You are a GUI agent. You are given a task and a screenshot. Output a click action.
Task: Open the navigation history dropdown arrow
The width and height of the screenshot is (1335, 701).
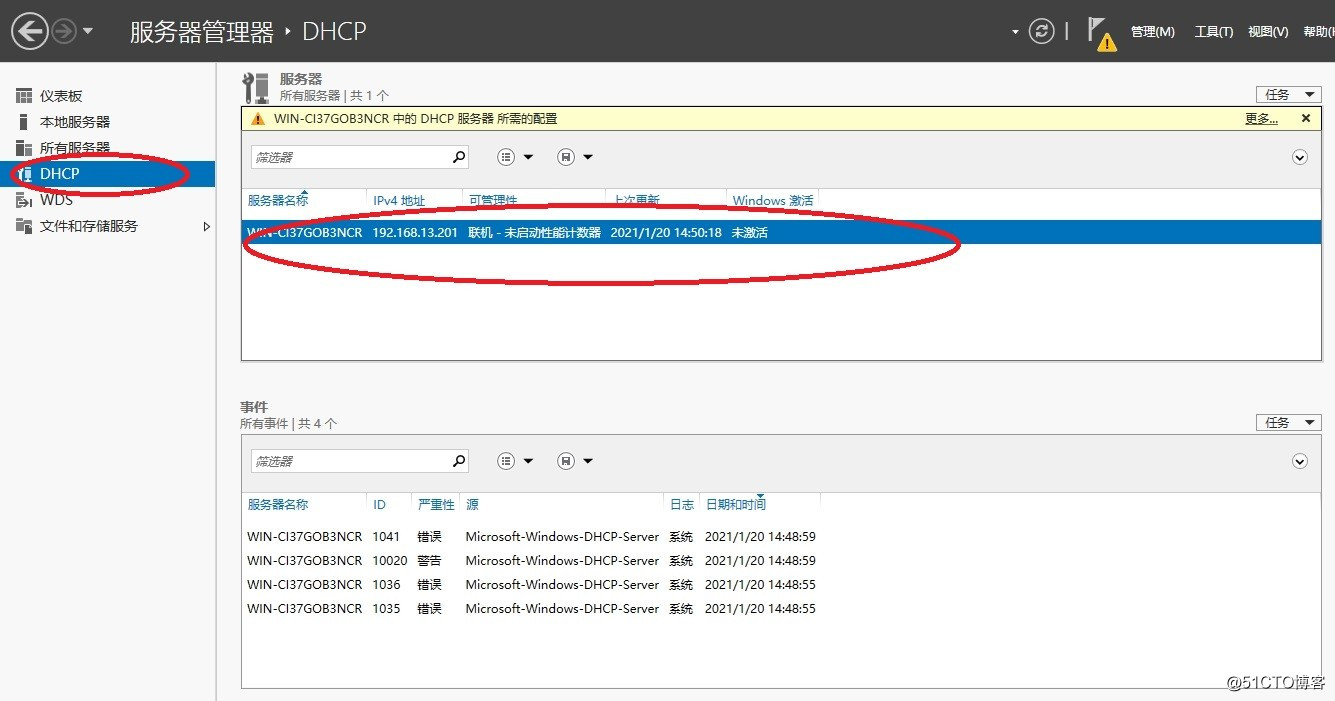click(88, 32)
